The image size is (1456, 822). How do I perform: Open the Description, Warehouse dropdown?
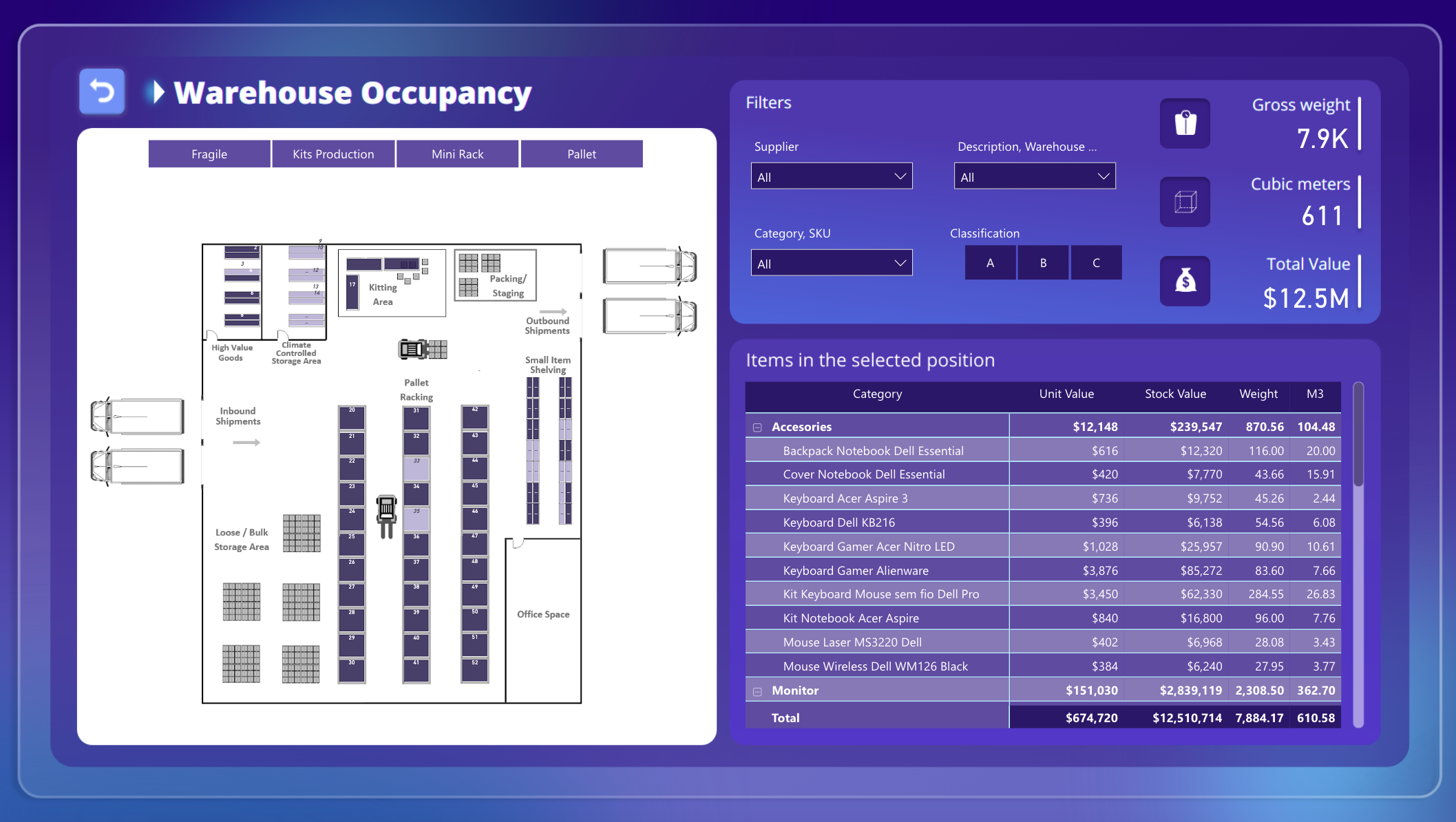1034,177
